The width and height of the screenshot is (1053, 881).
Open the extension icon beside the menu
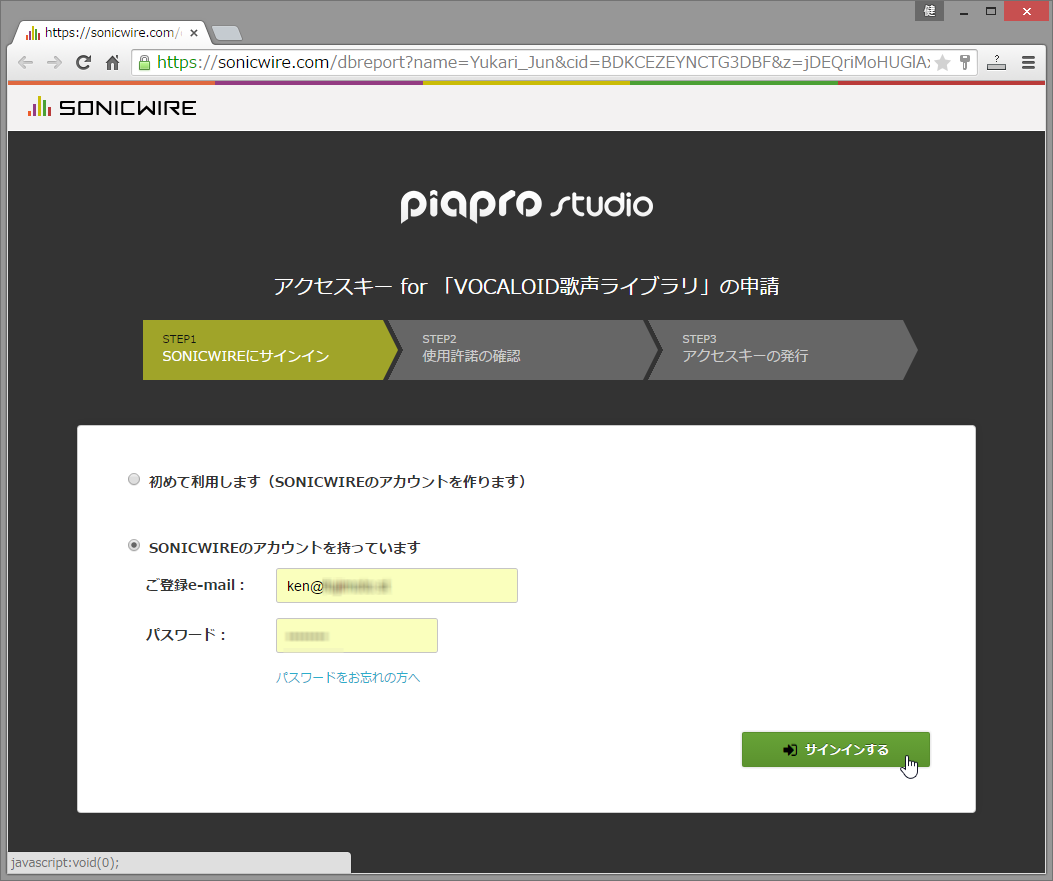coord(997,62)
